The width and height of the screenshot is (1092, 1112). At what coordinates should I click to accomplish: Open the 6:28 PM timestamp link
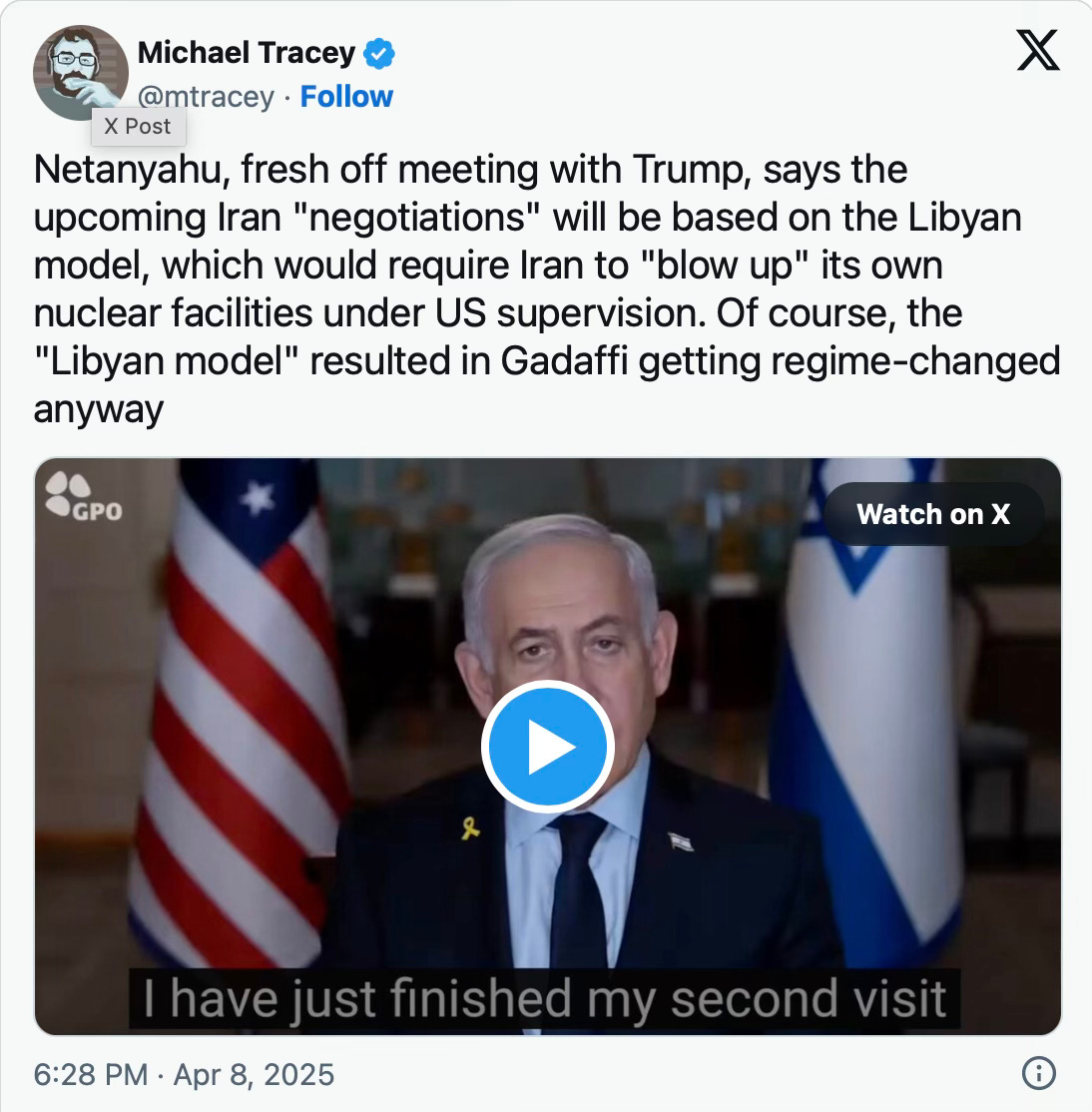[x=91, y=1074]
